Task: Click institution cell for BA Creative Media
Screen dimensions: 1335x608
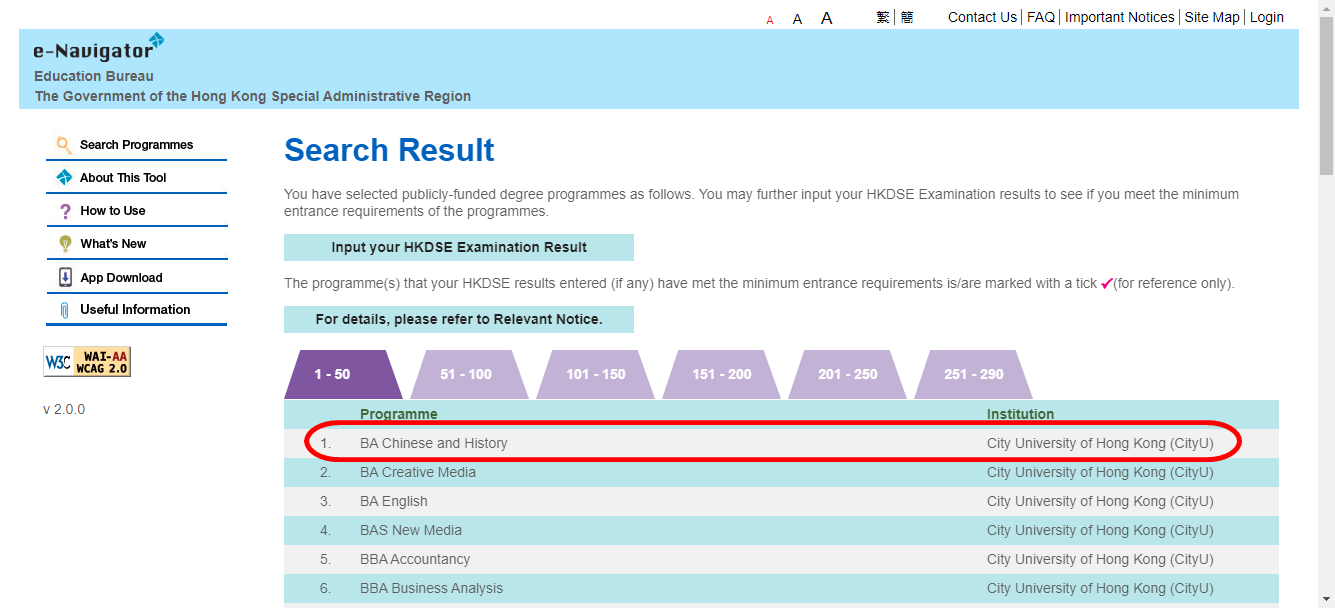Action: [x=1100, y=472]
